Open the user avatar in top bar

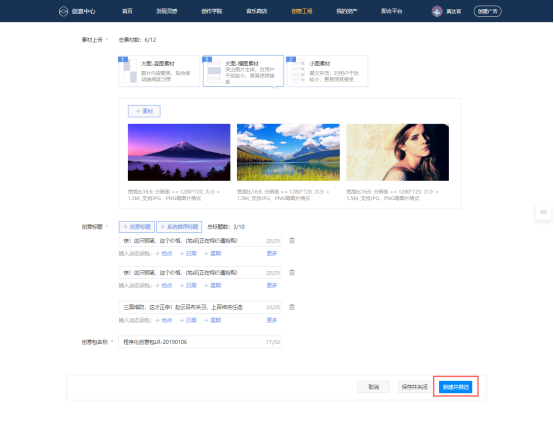click(x=437, y=11)
